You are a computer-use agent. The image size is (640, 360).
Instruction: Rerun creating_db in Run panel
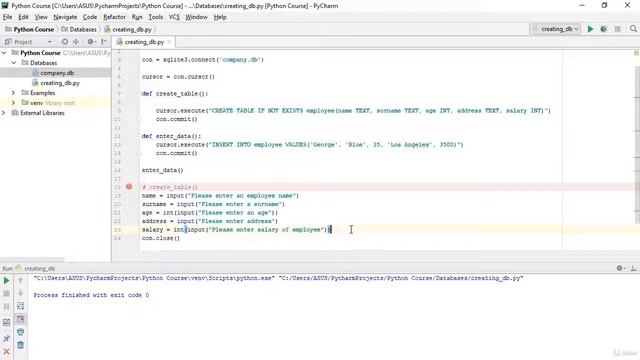[7, 280]
